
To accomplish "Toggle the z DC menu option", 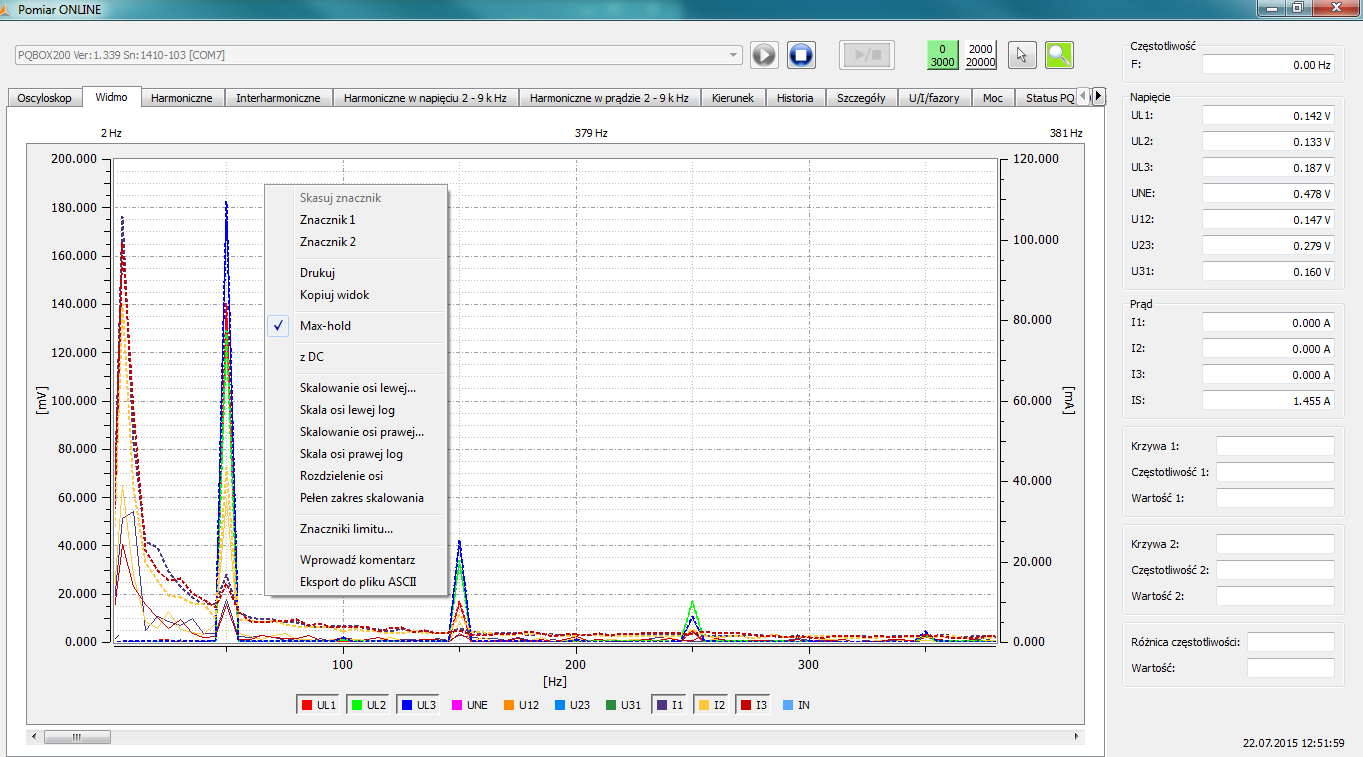I will [x=356, y=357].
